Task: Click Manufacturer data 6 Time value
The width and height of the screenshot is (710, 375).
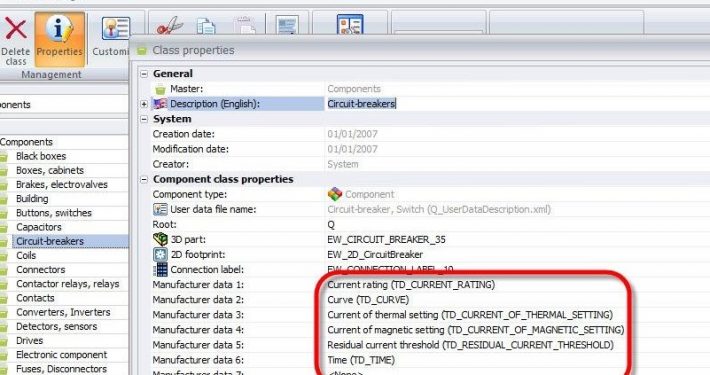Action: [361, 360]
